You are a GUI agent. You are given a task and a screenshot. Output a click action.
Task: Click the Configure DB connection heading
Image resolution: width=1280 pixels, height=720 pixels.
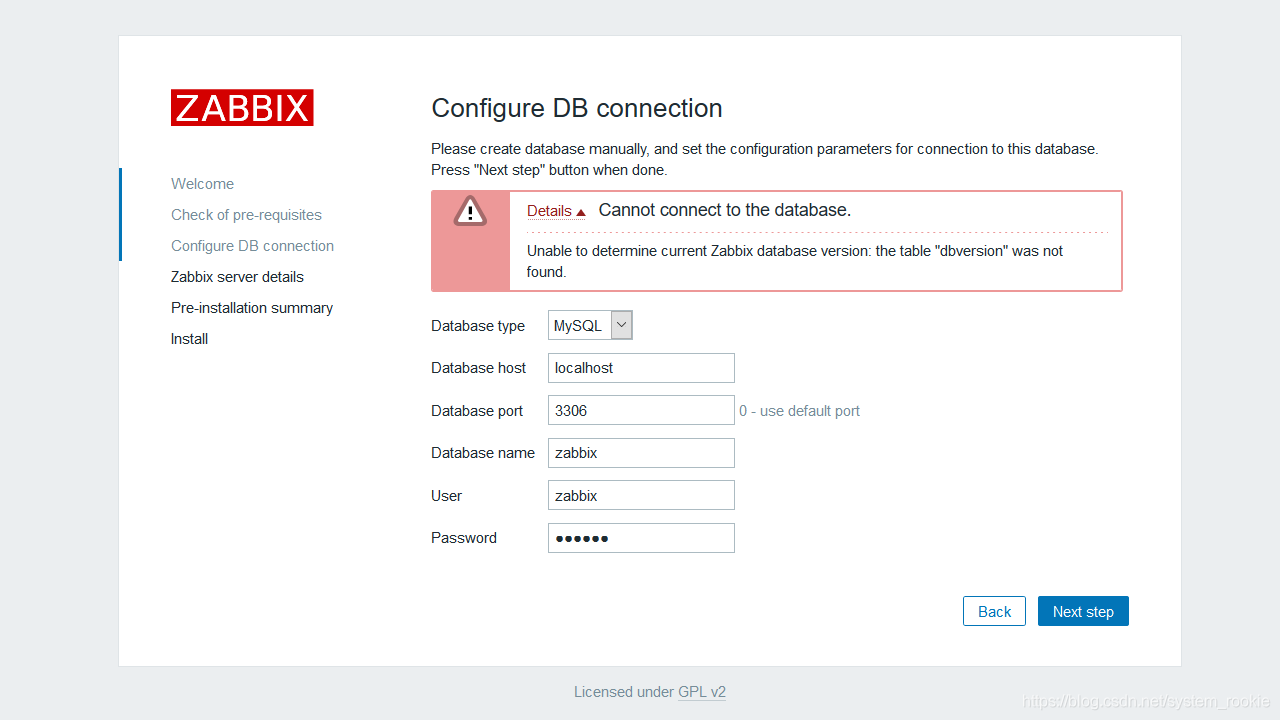coord(577,108)
